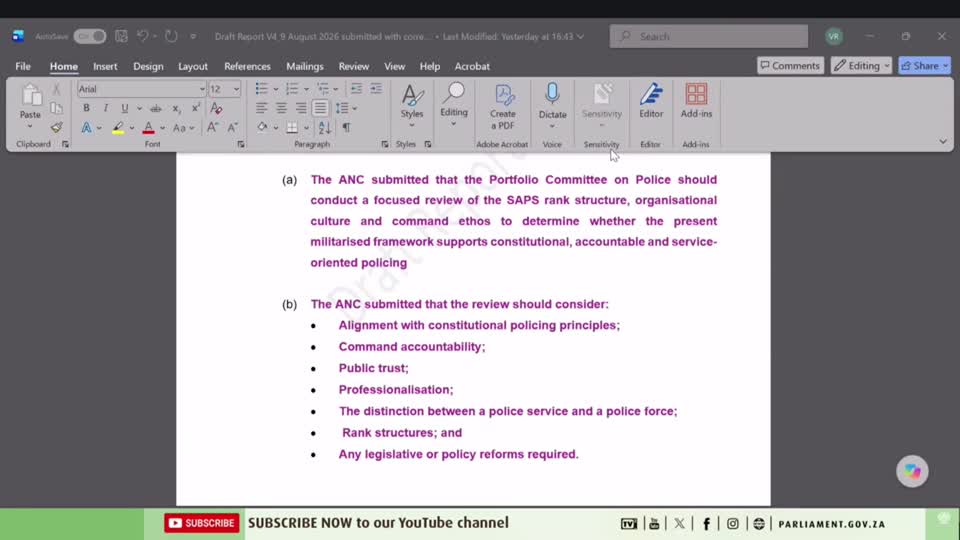Click the Shading paint bucket icon

click(x=262, y=127)
